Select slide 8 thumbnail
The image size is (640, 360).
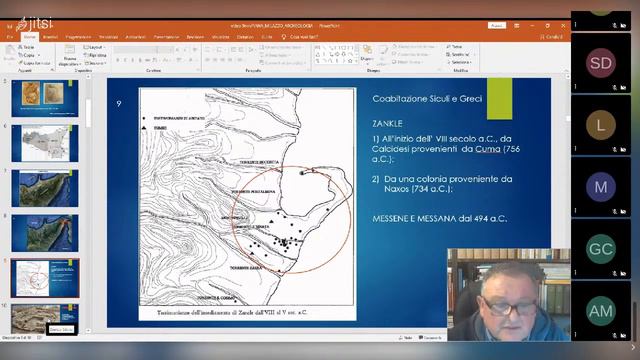coord(45,233)
